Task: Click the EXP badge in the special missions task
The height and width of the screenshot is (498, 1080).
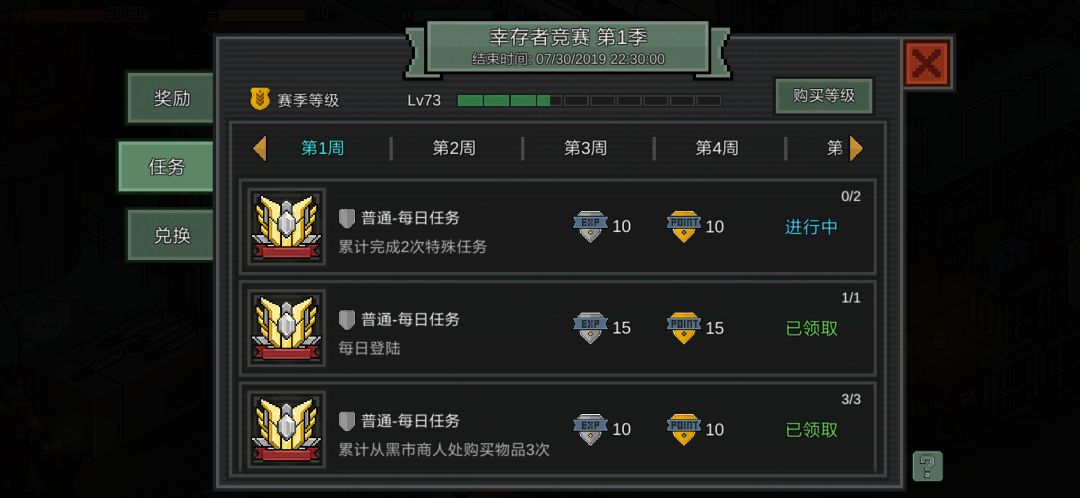Action: coord(590,226)
